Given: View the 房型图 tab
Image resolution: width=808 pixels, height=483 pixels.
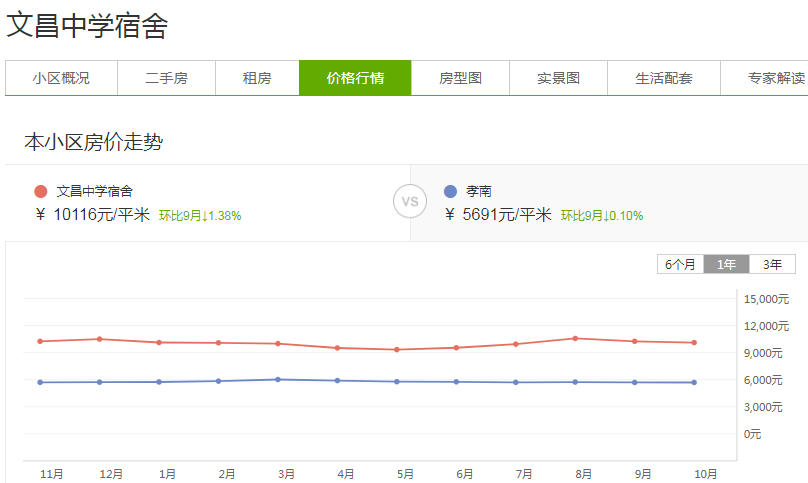Looking at the screenshot, I should [x=460, y=78].
